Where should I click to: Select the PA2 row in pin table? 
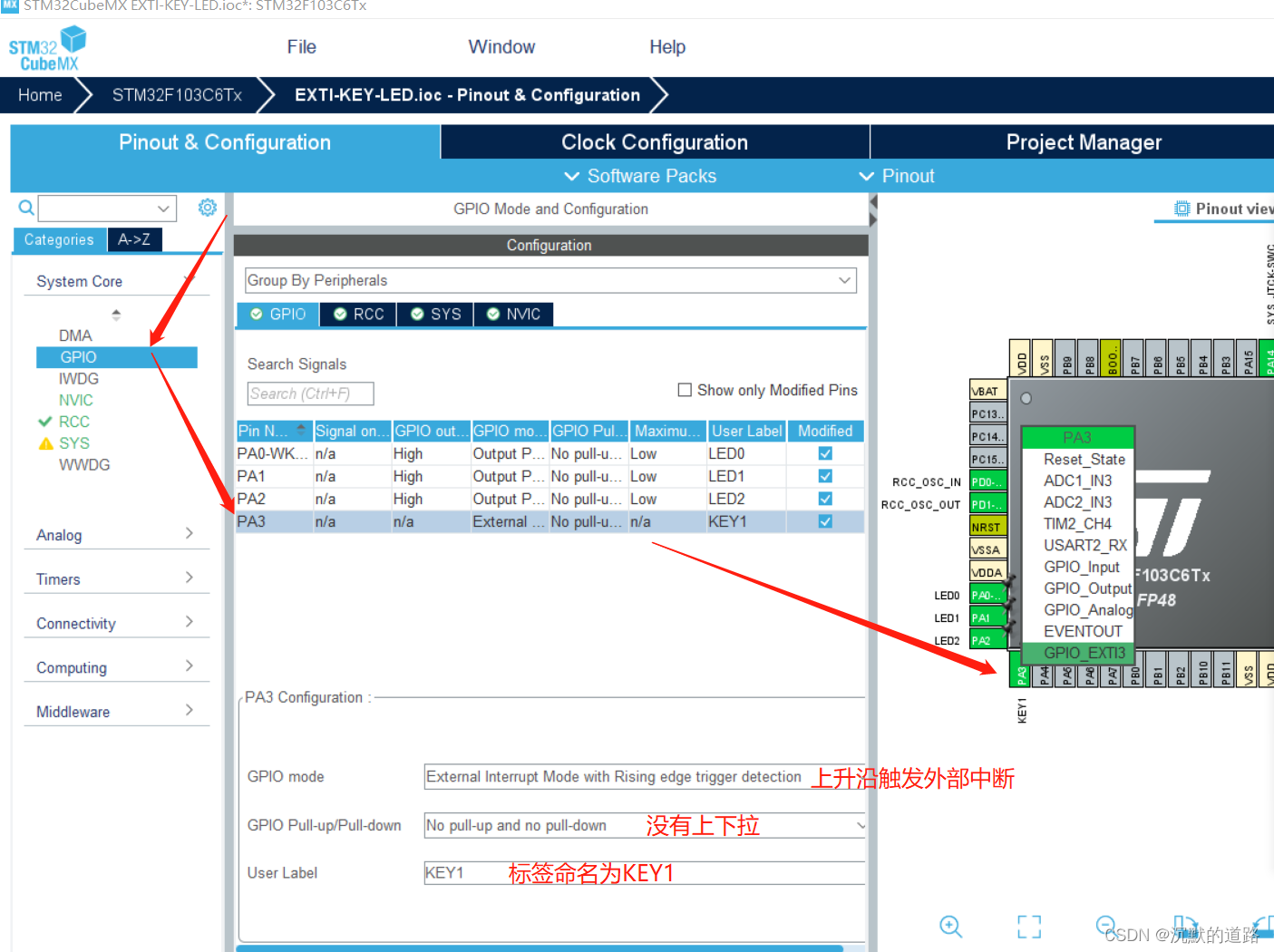(549, 499)
